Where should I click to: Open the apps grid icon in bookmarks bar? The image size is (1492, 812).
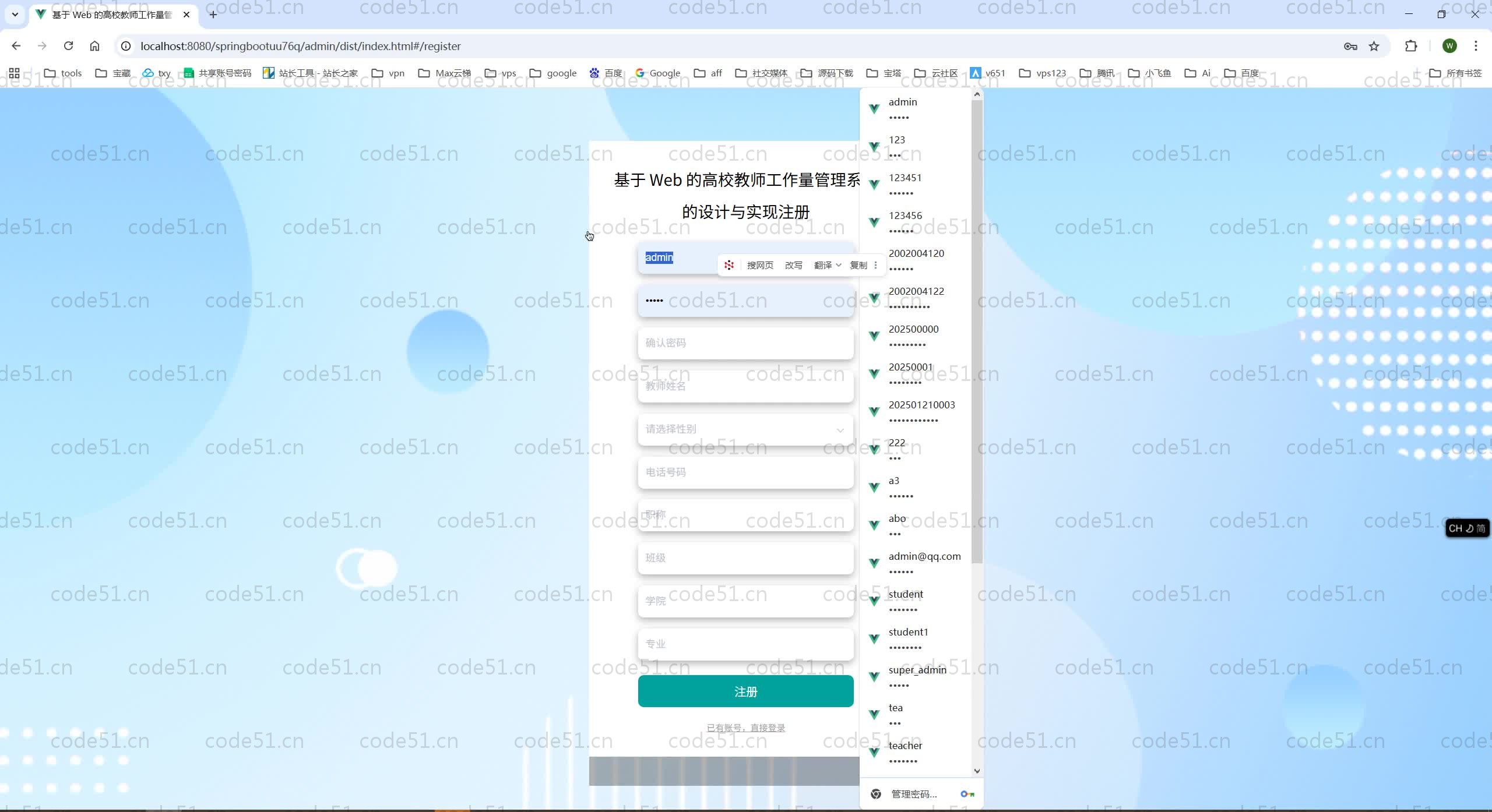(14, 73)
